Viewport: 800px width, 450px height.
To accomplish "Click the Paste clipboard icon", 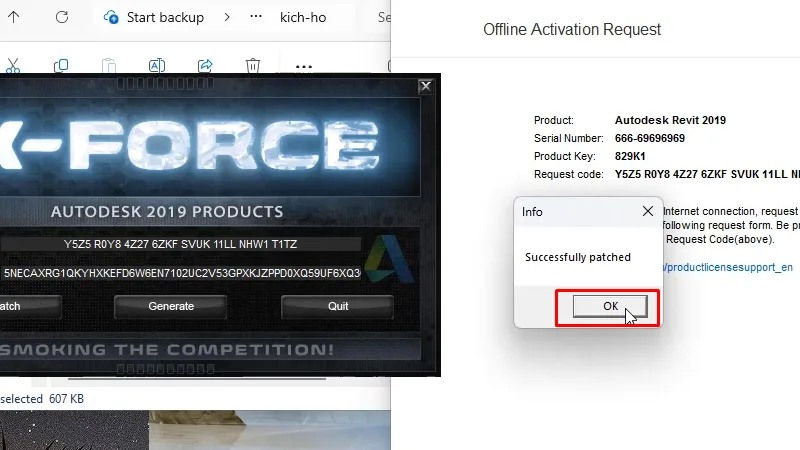I will pos(109,66).
